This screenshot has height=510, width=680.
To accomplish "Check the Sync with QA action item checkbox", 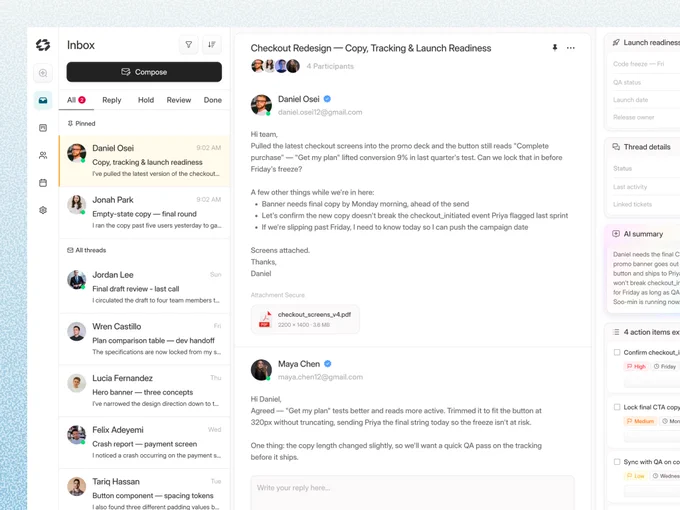I will (x=617, y=461).
